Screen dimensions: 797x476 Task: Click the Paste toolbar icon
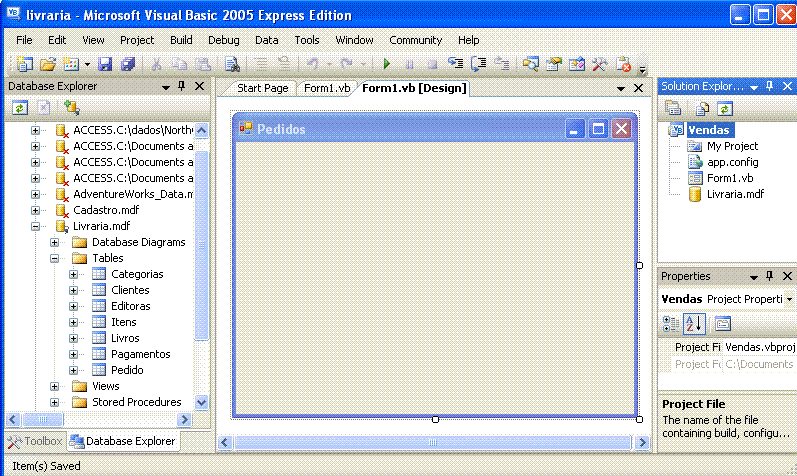point(203,64)
